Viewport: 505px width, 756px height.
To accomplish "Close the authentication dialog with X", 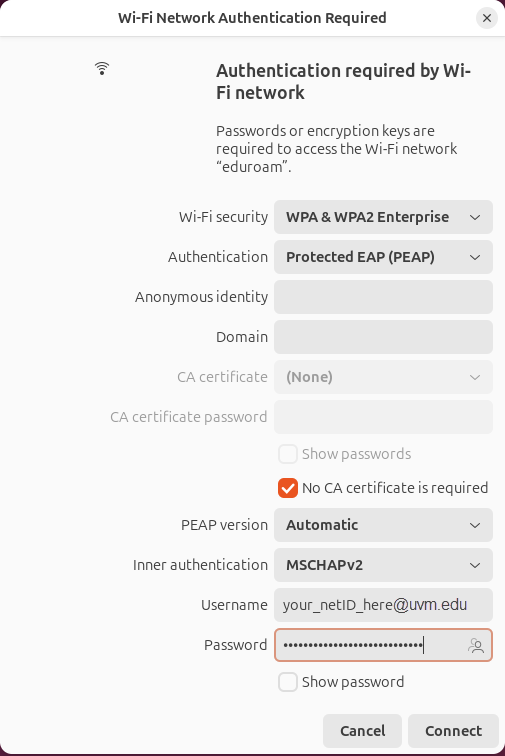I will [x=487, y=18].
